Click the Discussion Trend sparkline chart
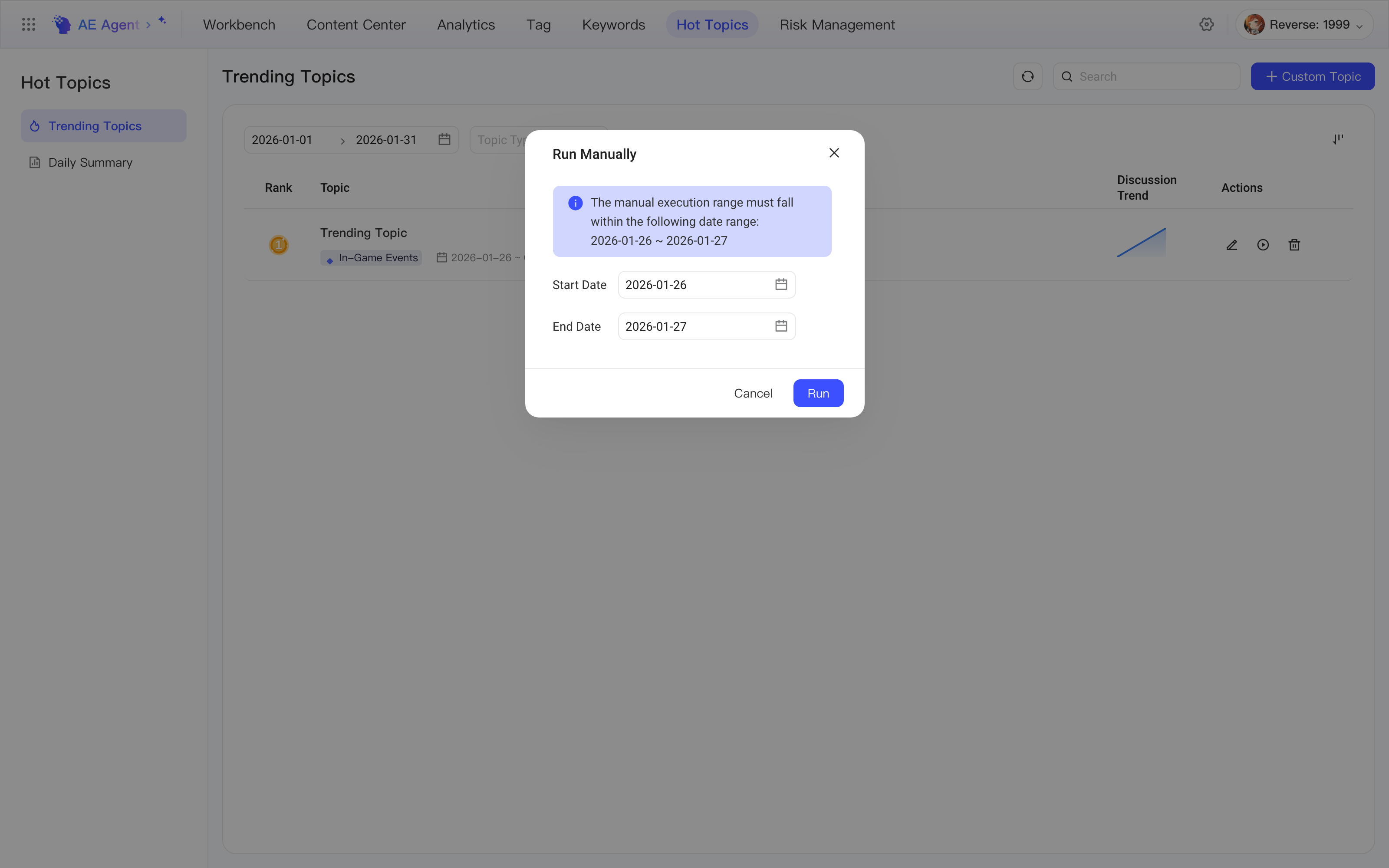 pyautogui.click(x=1141, y=243)
